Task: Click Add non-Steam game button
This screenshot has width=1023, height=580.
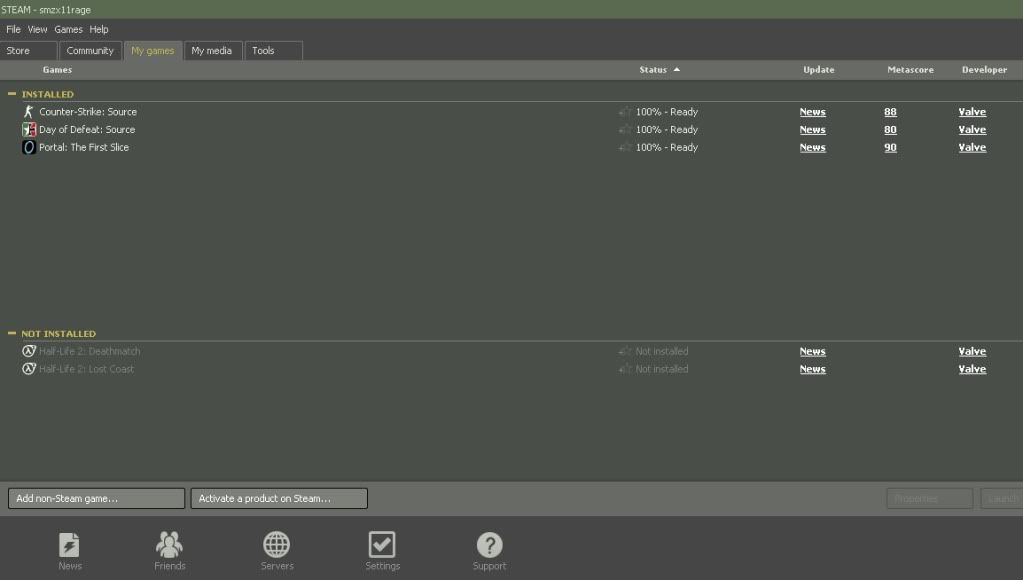Action: [97, 498]
